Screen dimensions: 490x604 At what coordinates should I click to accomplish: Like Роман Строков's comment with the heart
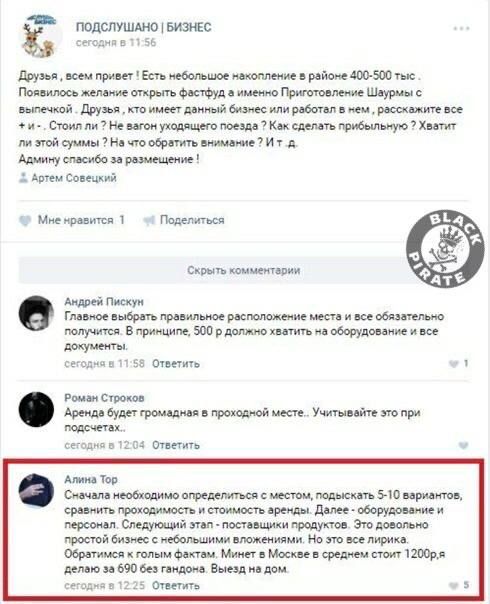click(x=463, y=445)
